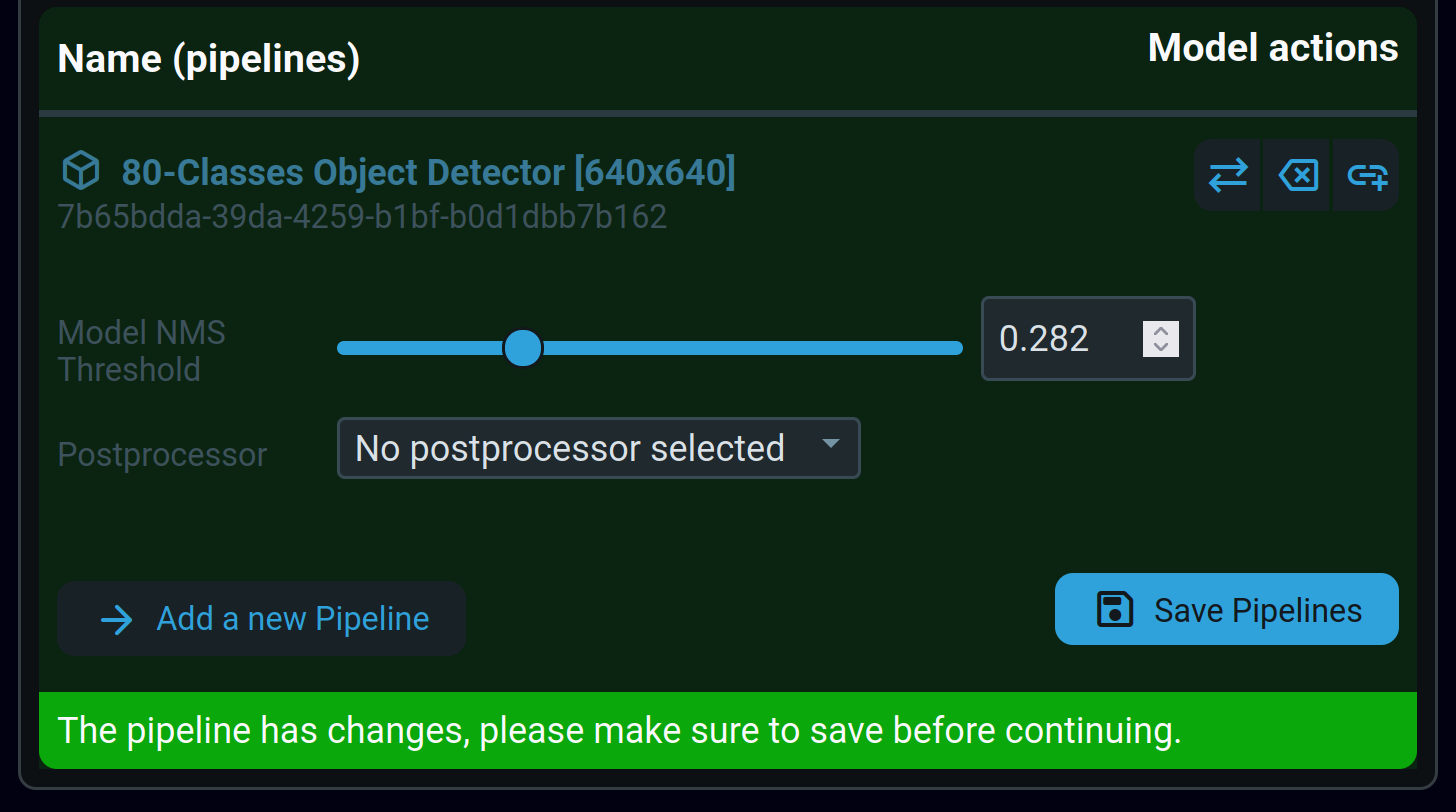The image size is (1456, 812).
Task: Click the Model NMS Threshold slider handle
Action: pos(522,348)
